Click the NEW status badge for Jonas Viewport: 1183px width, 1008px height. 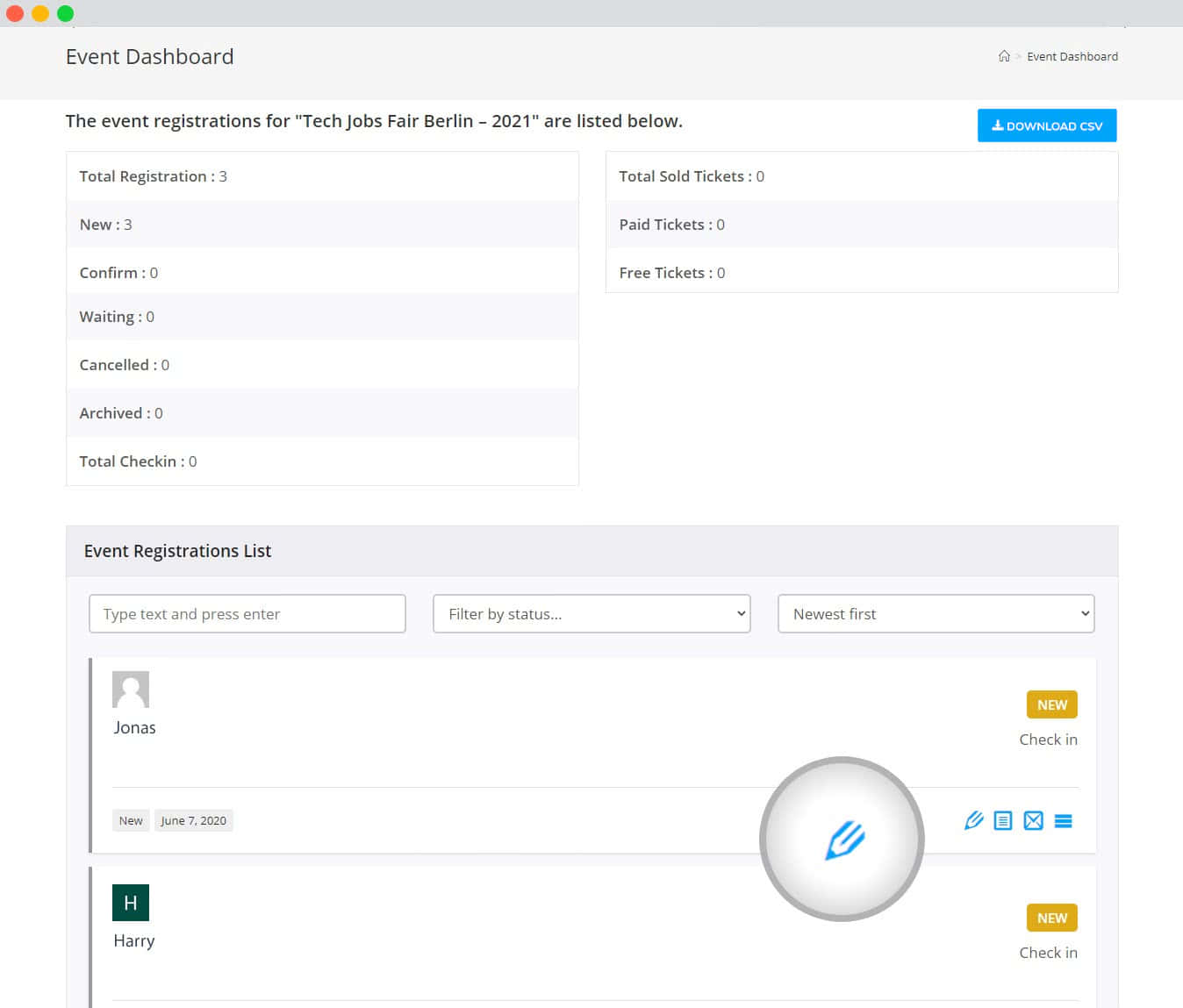pos(1051,704)
